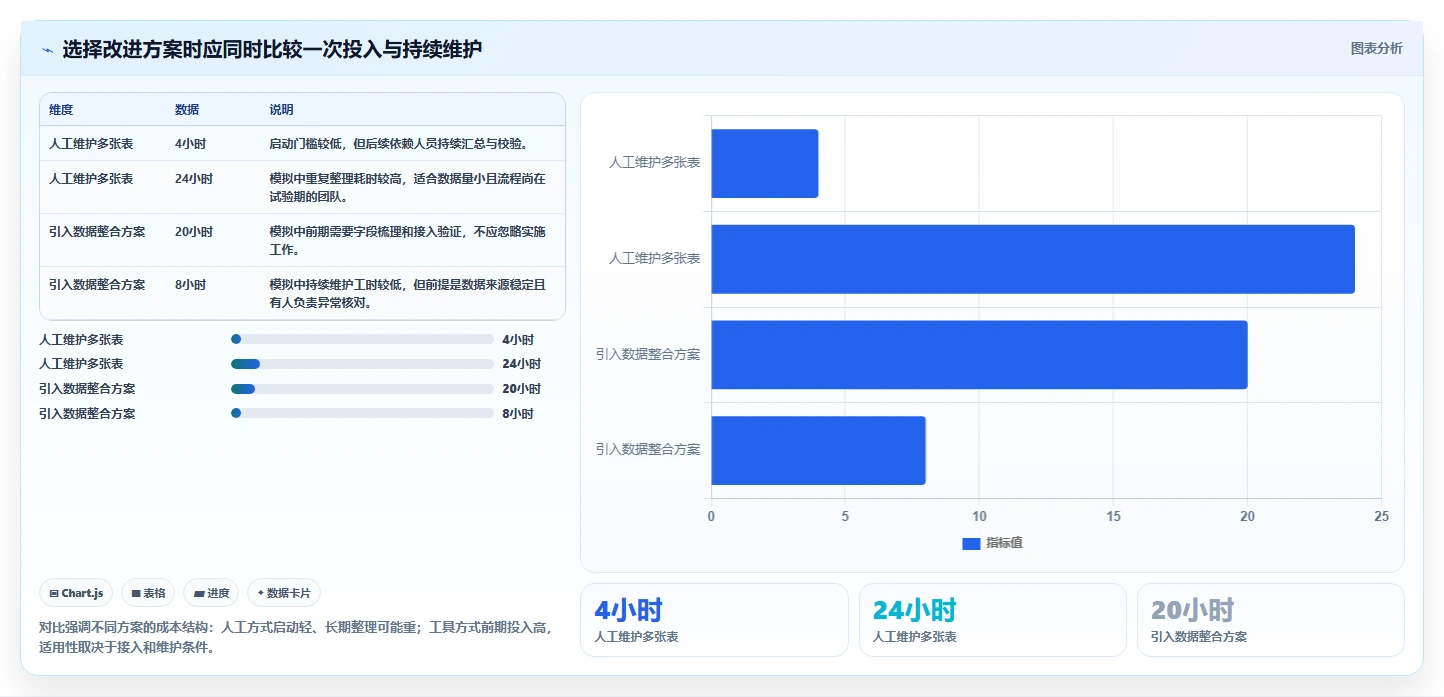Click the 指标值 legend label

click(1004, 543)
